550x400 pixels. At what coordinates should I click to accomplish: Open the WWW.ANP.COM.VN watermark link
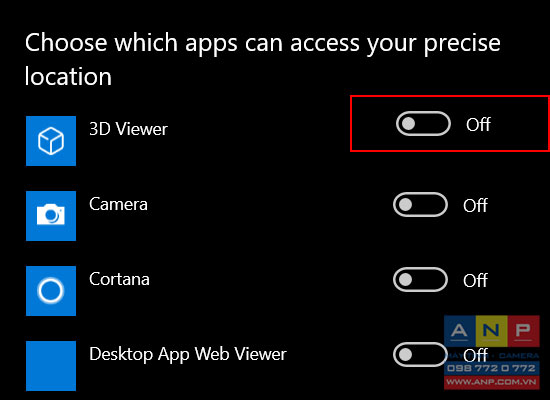pos(492,382)
